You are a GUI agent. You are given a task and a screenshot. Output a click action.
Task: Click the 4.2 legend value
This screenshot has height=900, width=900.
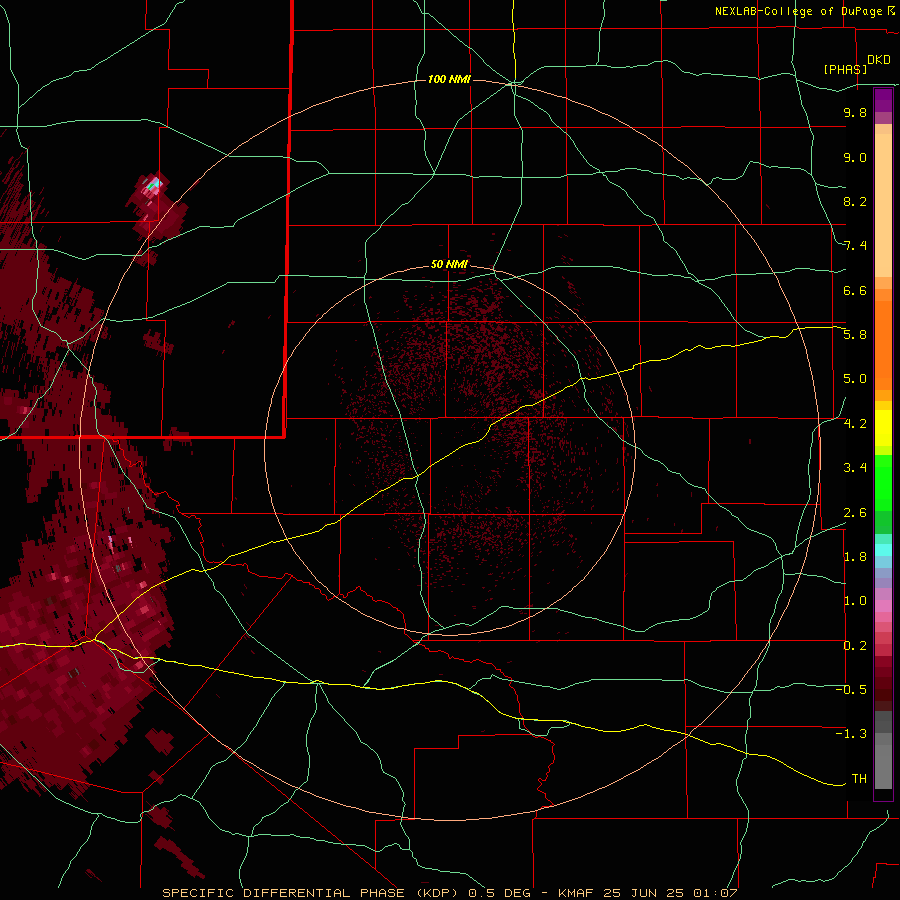[855, 424]
